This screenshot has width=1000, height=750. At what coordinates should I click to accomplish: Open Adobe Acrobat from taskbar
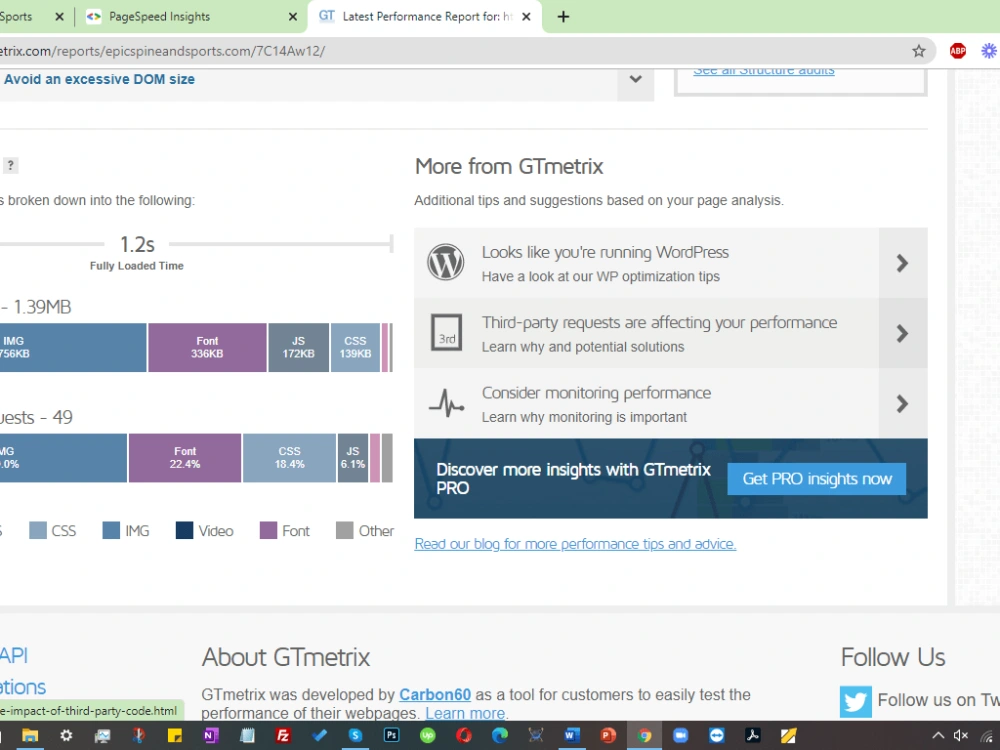coord(753,735)
